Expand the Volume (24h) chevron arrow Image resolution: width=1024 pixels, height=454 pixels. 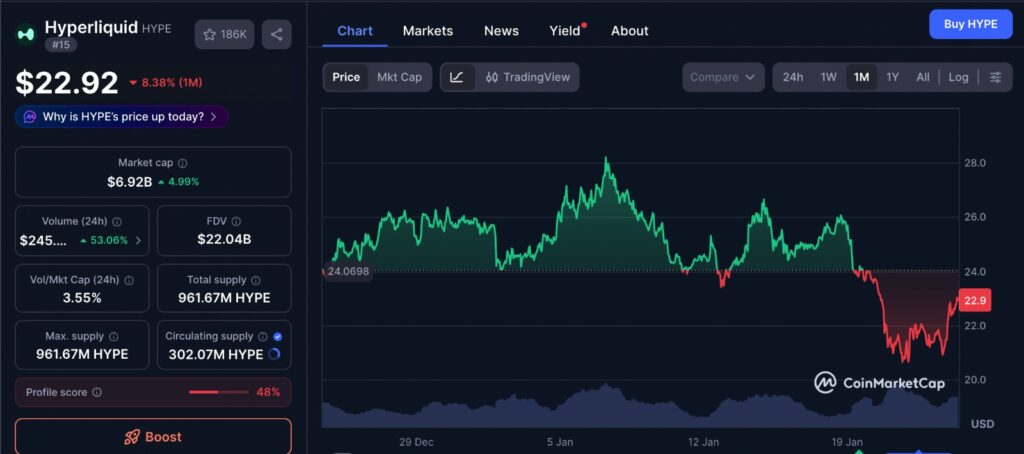point(138,240)
